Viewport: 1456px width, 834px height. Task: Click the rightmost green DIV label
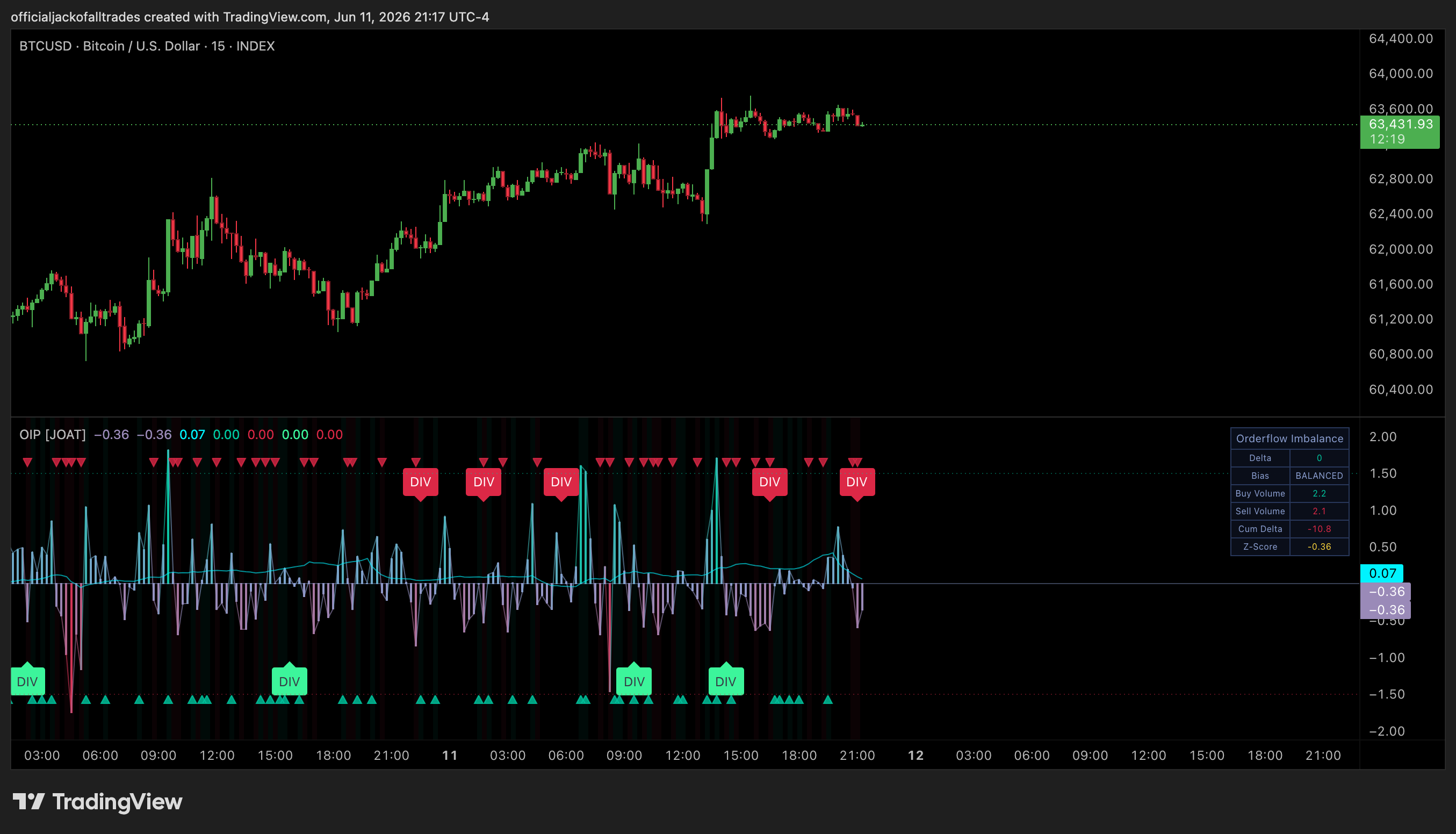[x=725, y=681]
